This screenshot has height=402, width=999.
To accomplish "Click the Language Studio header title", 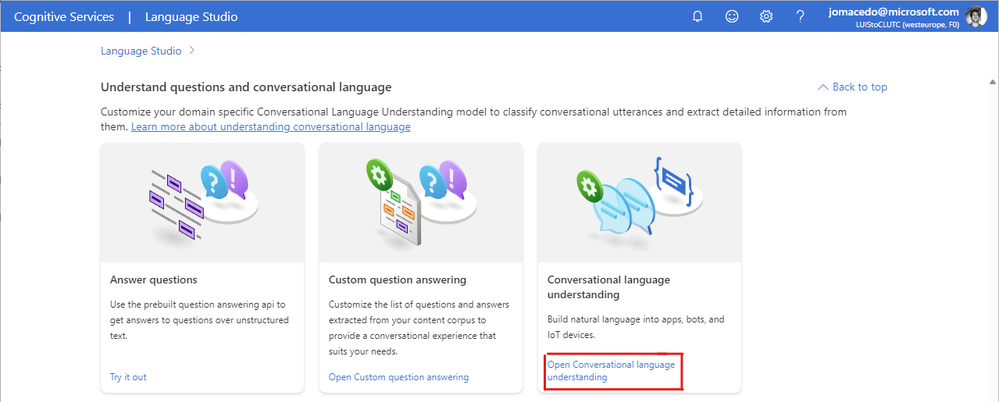I will (191, 17).
